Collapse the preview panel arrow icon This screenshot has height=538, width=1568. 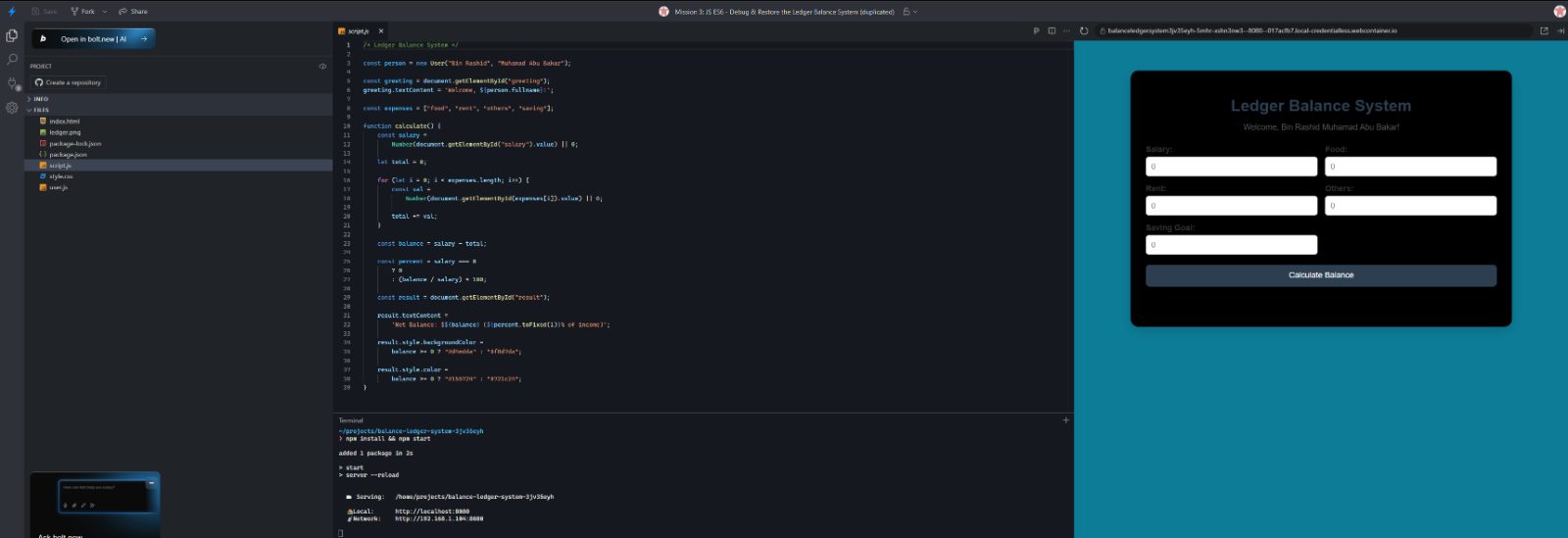coord(1560,31)
